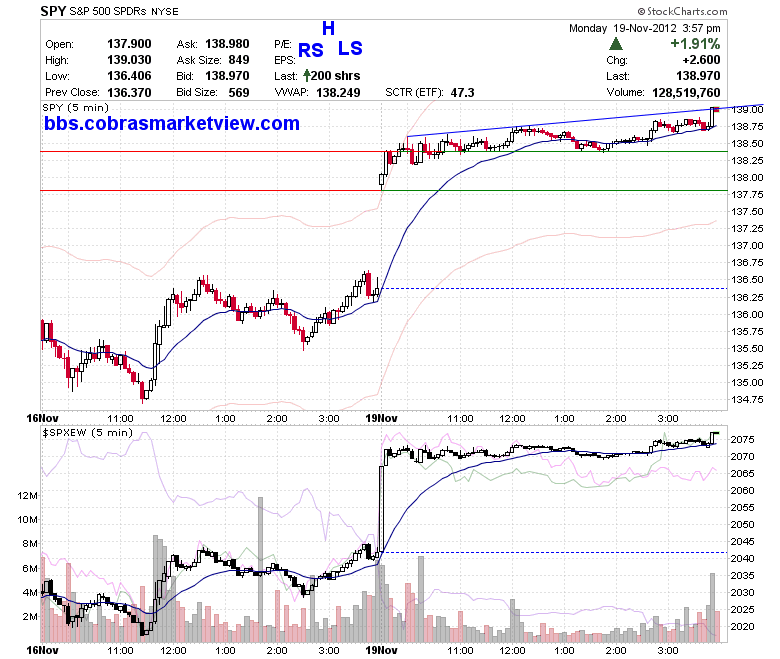Click the Ask Size value 849
Image resolution: width=780 pixels, height=659 pixels.
point(239,60)
